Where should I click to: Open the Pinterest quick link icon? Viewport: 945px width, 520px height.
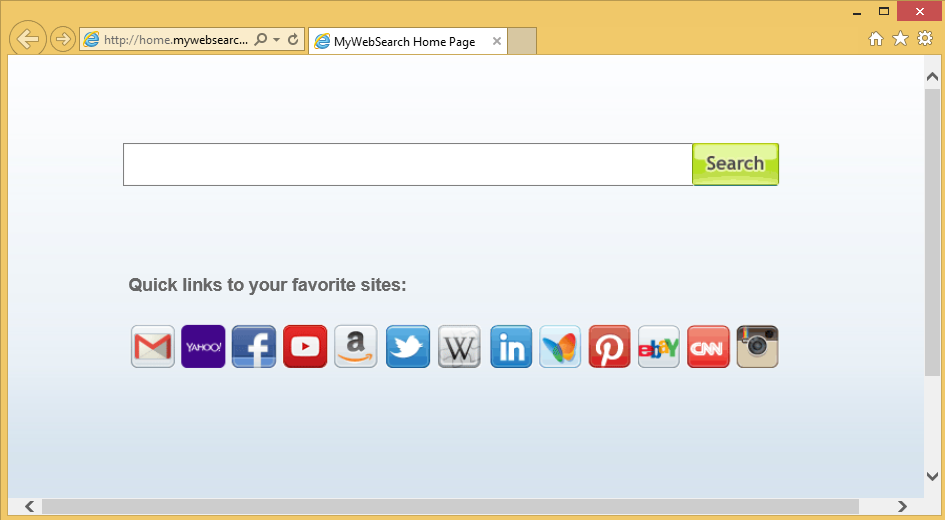point(609,347)
